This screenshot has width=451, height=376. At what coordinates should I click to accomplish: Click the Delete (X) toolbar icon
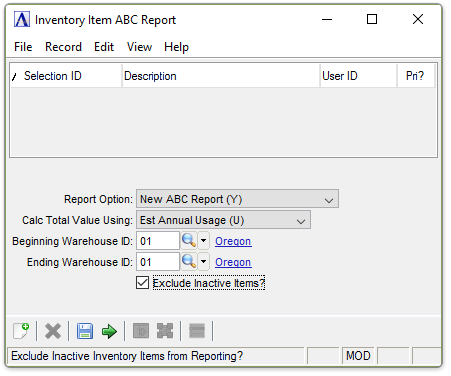[x=53, y=331]
